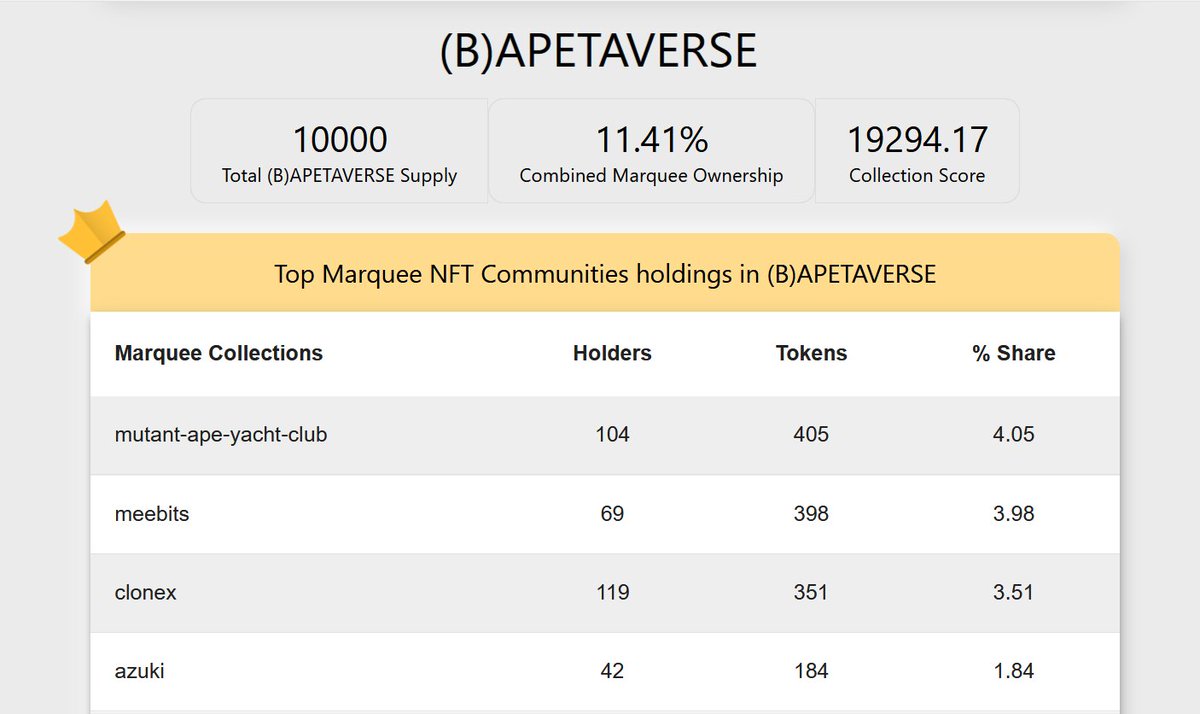Click the 10000 supply number
This screenshot has width=1200, height=714.
[339, 139]
